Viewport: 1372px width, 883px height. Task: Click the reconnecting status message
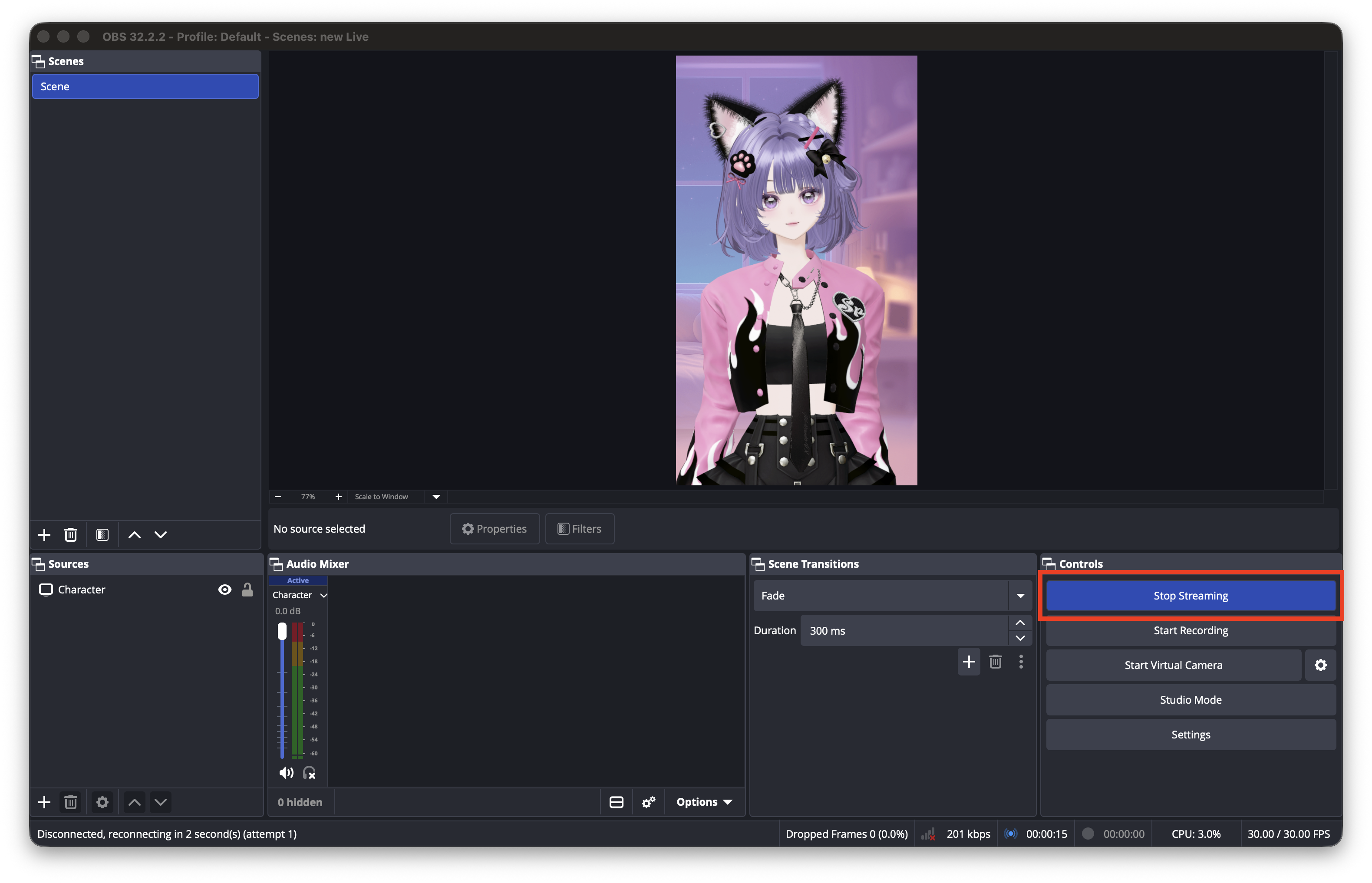click(x=167, y=834)
